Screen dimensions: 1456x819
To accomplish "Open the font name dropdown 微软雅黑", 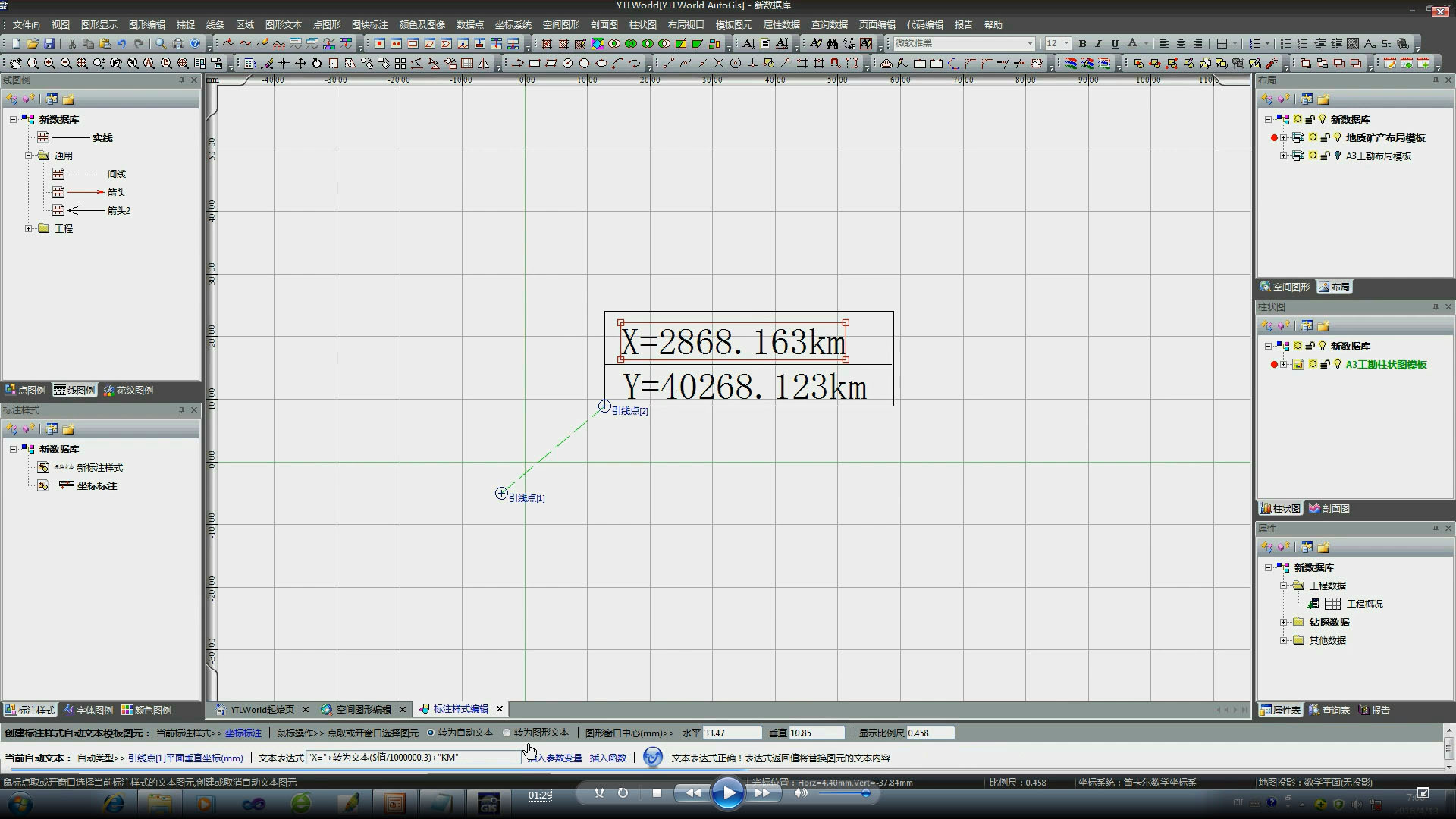I will tap(1029, 44).
